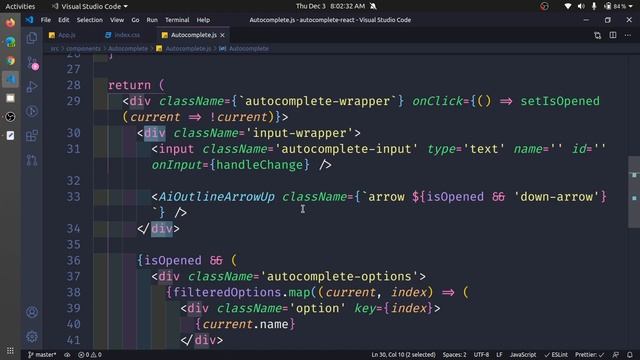
Task: Open the Run menu
Action: click(x=152, y=20)
